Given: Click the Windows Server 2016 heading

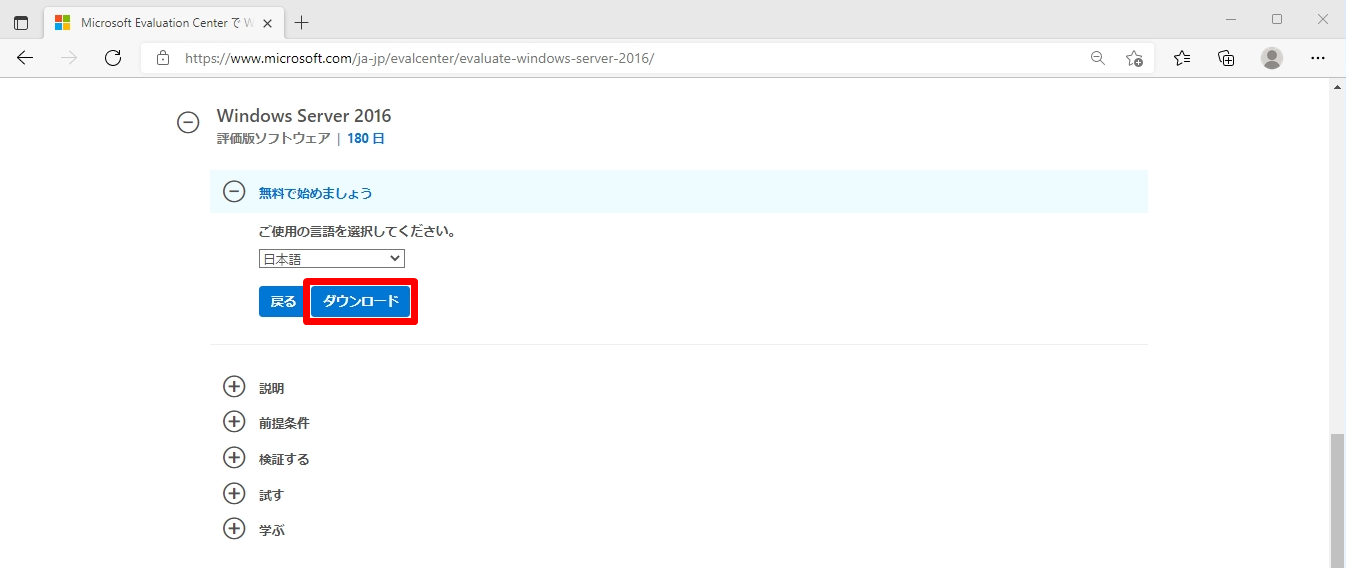Looking at the screenshot, I should coord(304,116).
